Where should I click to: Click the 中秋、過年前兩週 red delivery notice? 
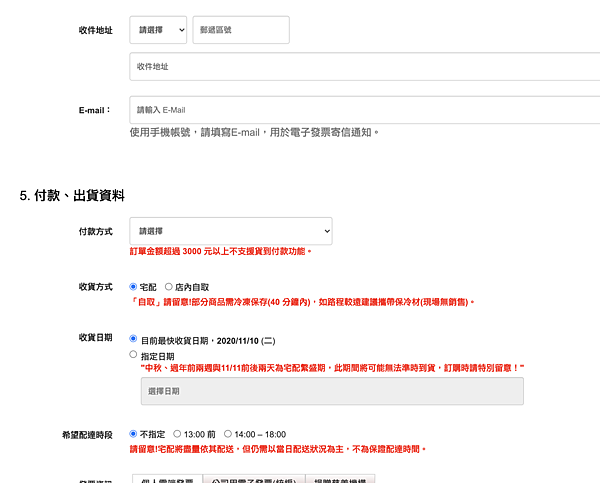tap(332, 368)
